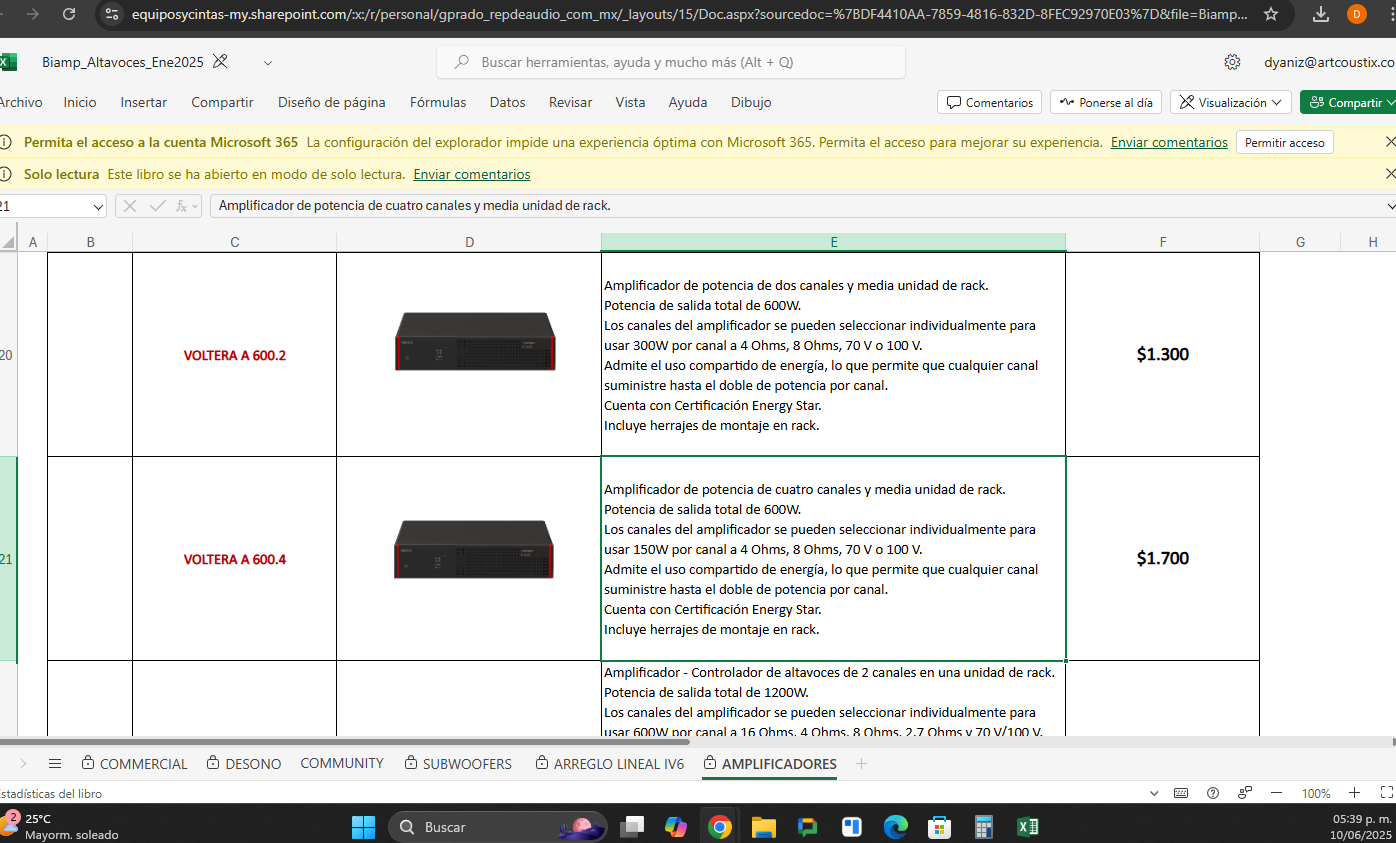The height and width of the screenshot is (843, 1396).
Task: Open Enviar comentarios link in Microsoft 365 banner
Action: tap(1169, 142)
